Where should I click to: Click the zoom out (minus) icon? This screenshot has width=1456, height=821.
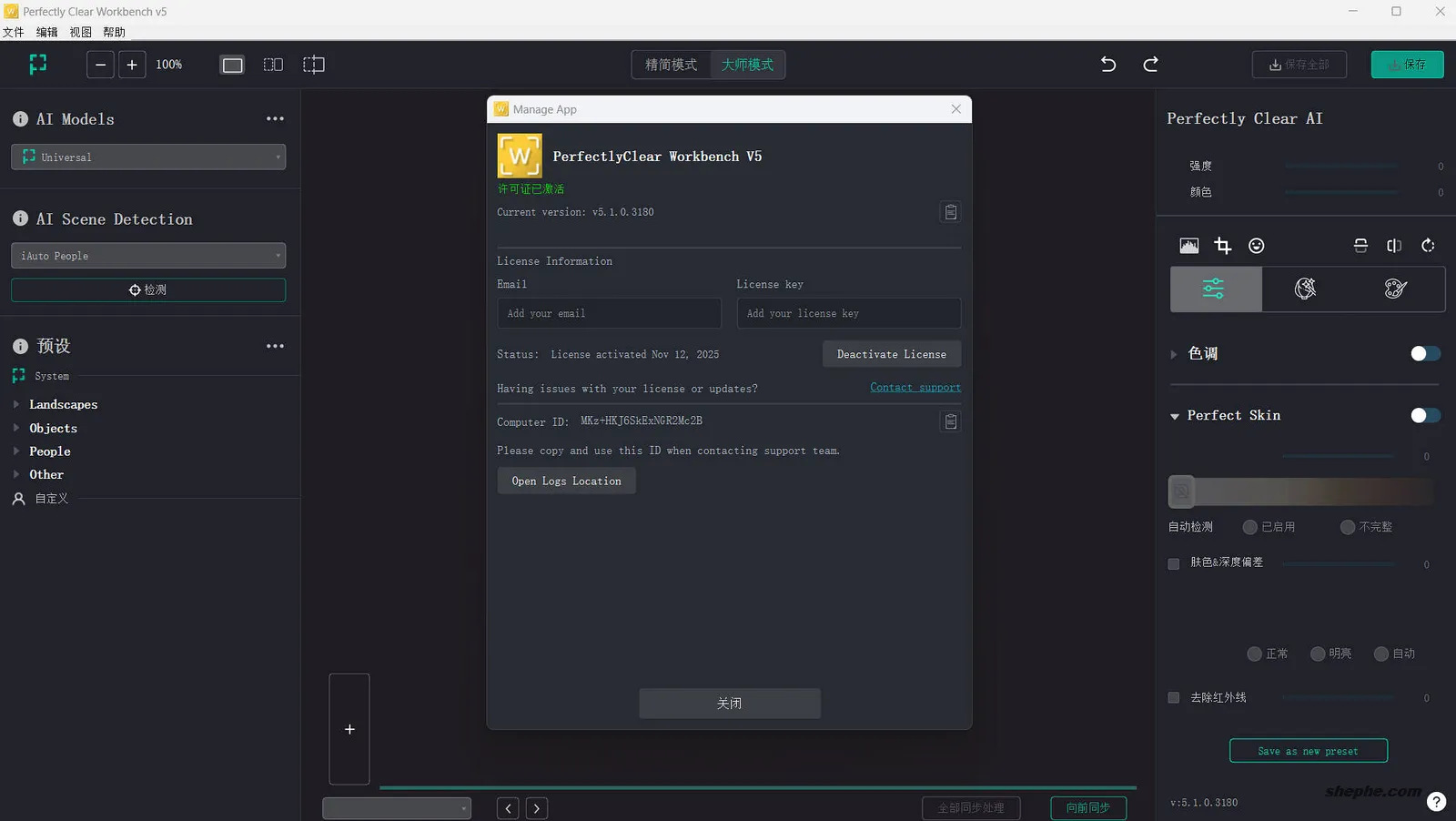(x=100, y=65)
